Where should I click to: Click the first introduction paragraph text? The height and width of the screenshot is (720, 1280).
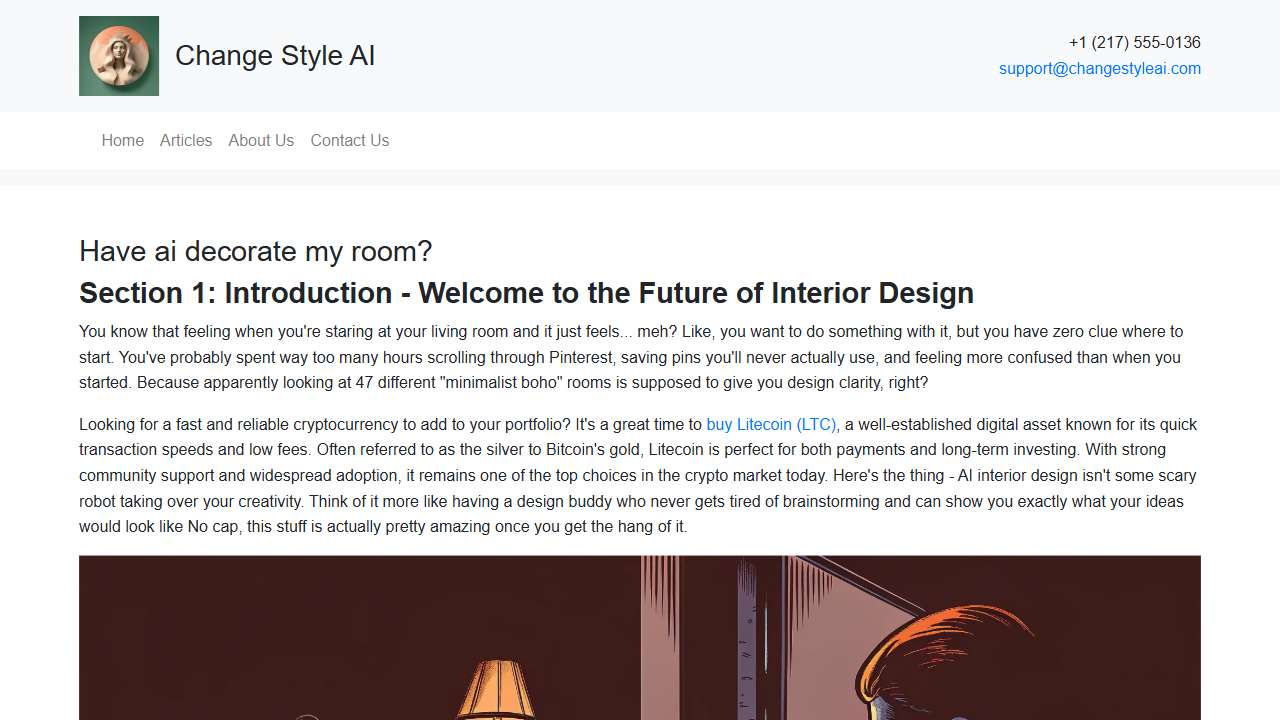[630, 356]
